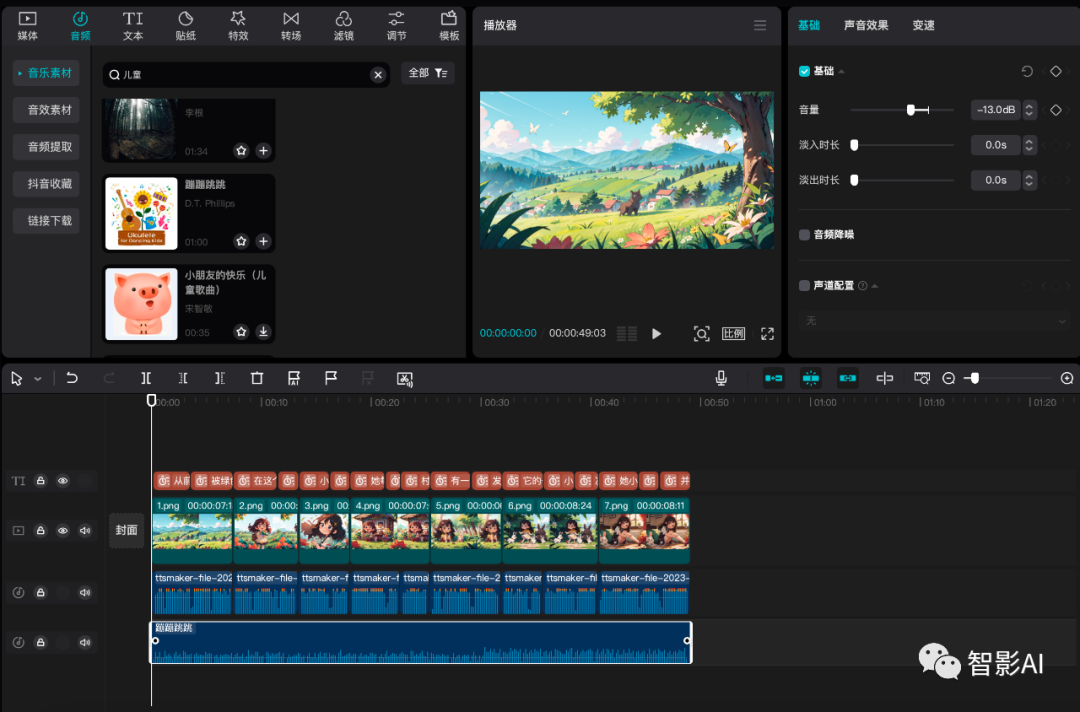The image size is (1080, 712).
Task: Clear the 儿童 search field
Action: point(378,75)
